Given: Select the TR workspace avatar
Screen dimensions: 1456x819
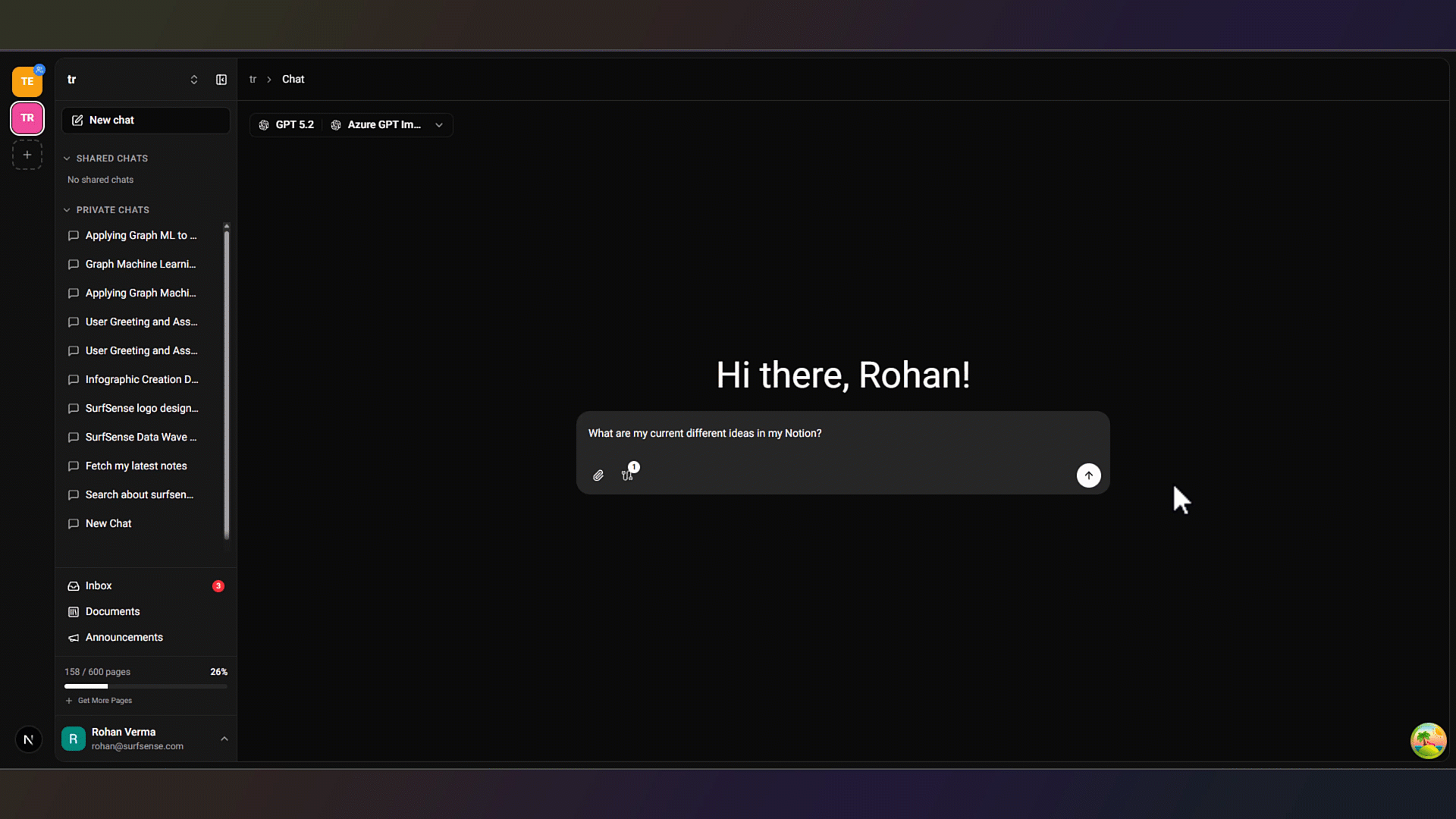Looking at the screenshot, I should (27, 118).
